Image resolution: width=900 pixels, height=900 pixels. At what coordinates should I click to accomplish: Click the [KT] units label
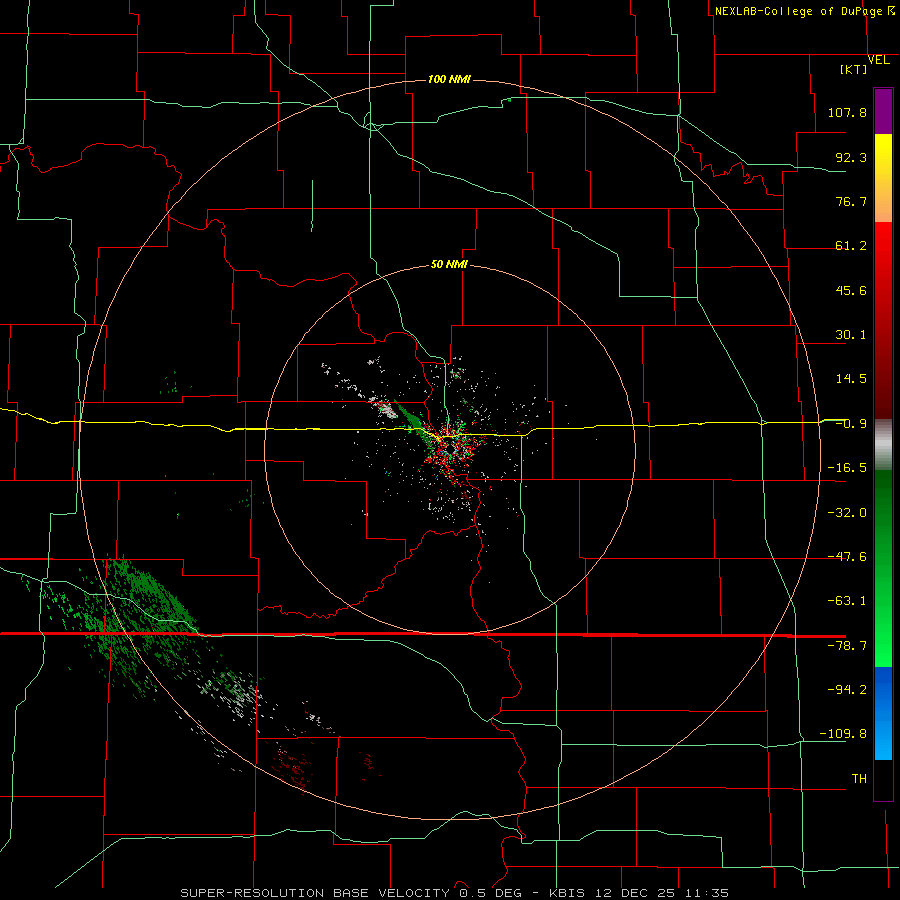tap(854, 69)
